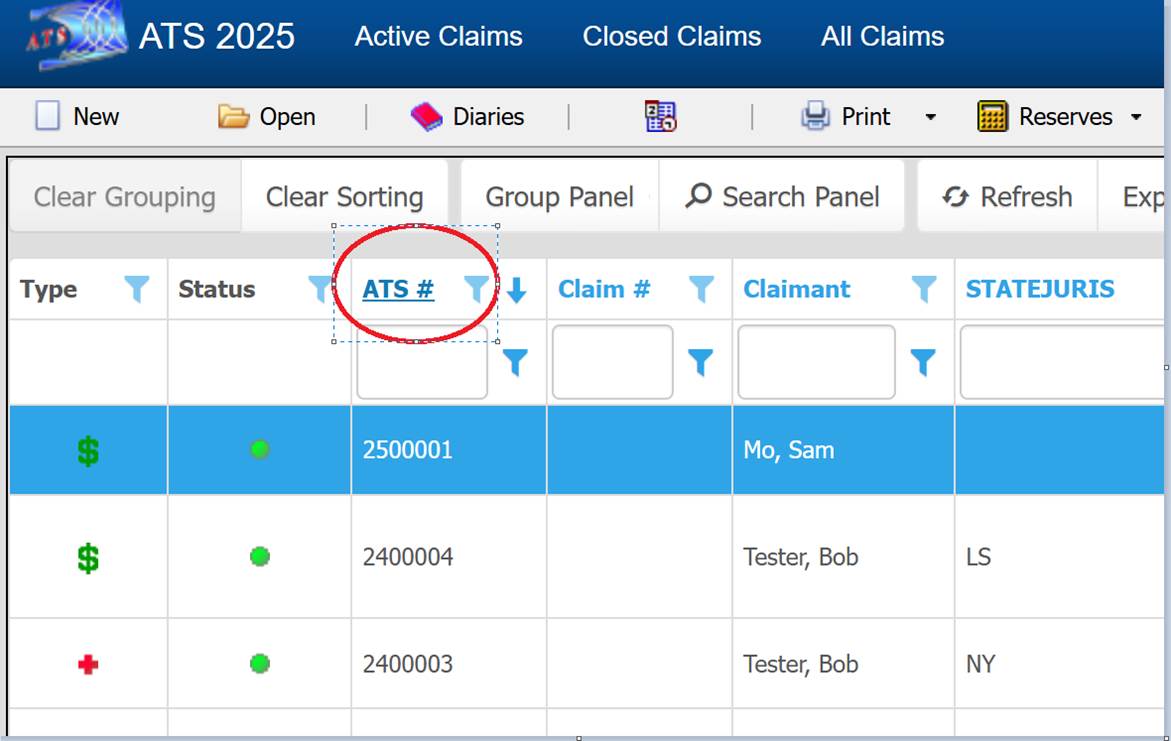Toggle the filter funnel below the ATS # header

516,364
